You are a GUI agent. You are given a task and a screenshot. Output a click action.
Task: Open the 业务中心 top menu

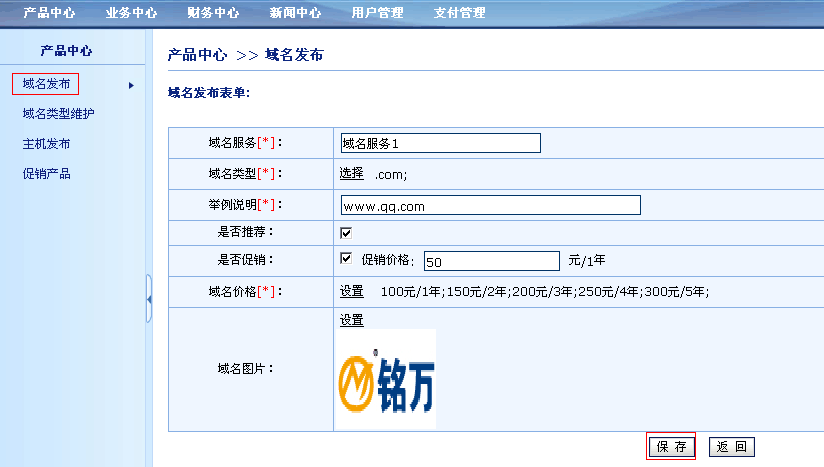131,13
